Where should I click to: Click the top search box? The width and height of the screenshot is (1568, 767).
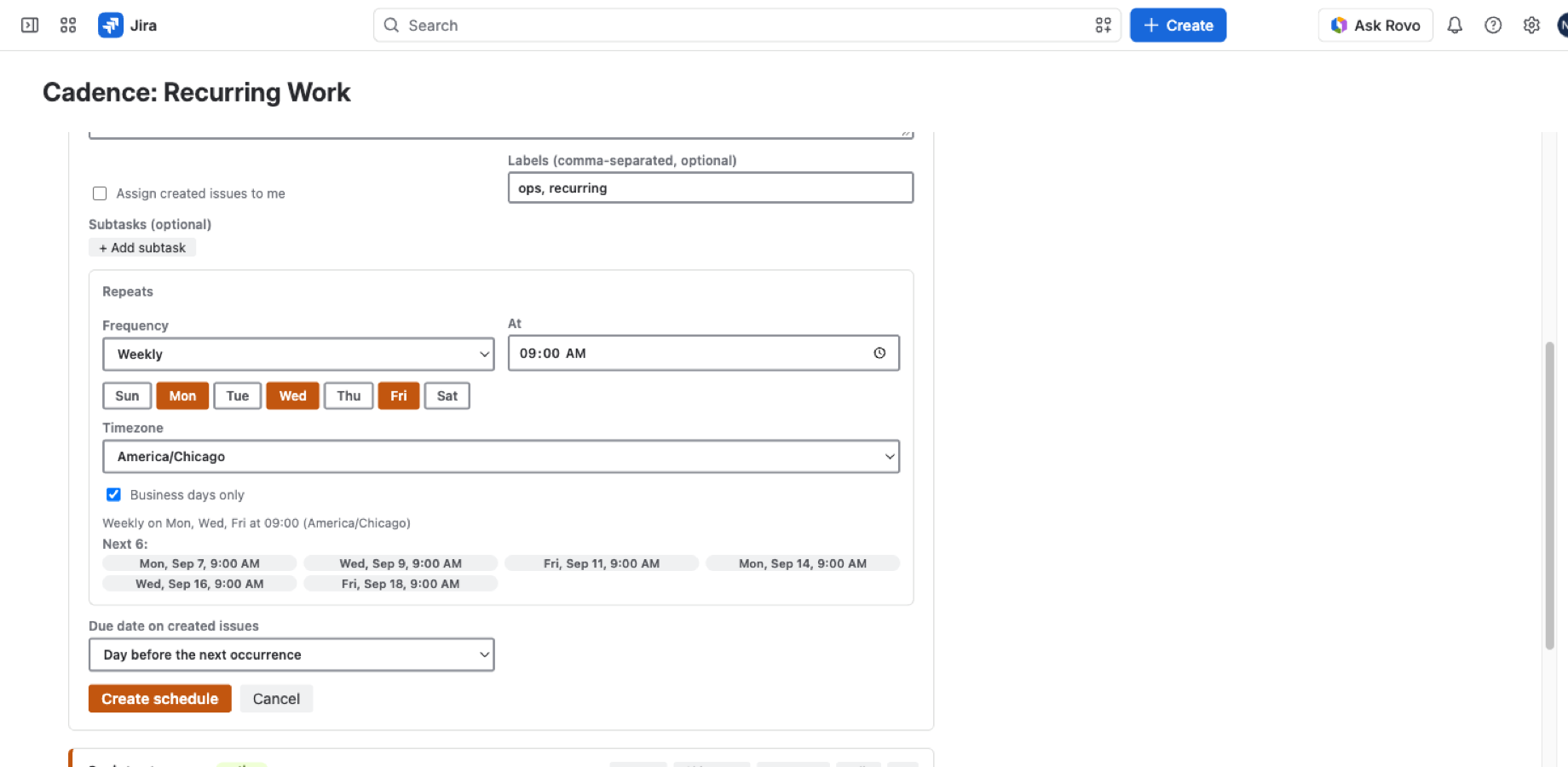click(x=747, y=26)
